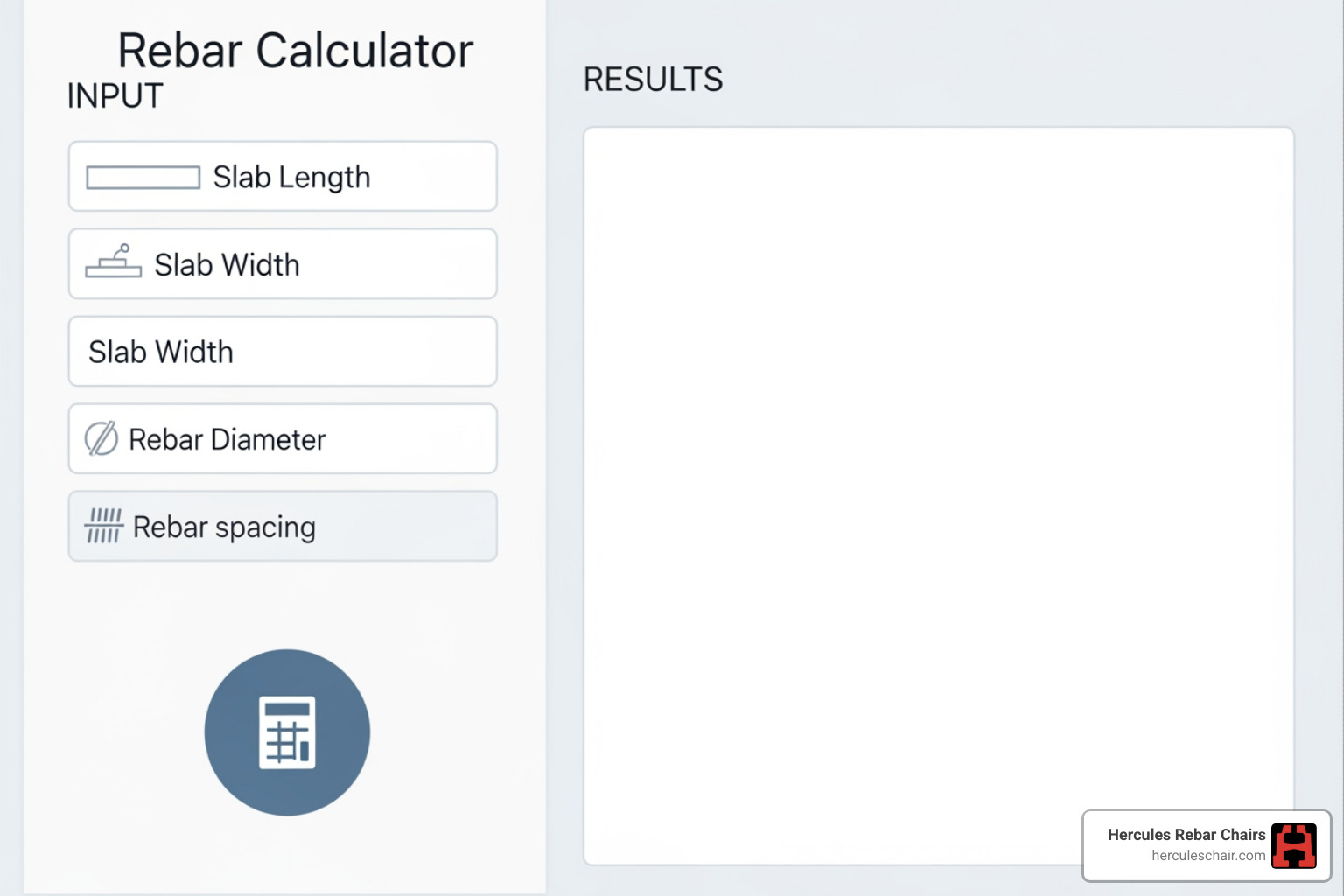Open the herculeschair.com link
1344x896 pixels.
coord(1207,856)
